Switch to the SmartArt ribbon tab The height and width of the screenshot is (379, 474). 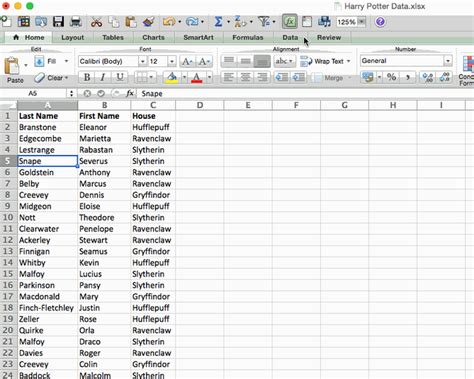tap(198, 37)
